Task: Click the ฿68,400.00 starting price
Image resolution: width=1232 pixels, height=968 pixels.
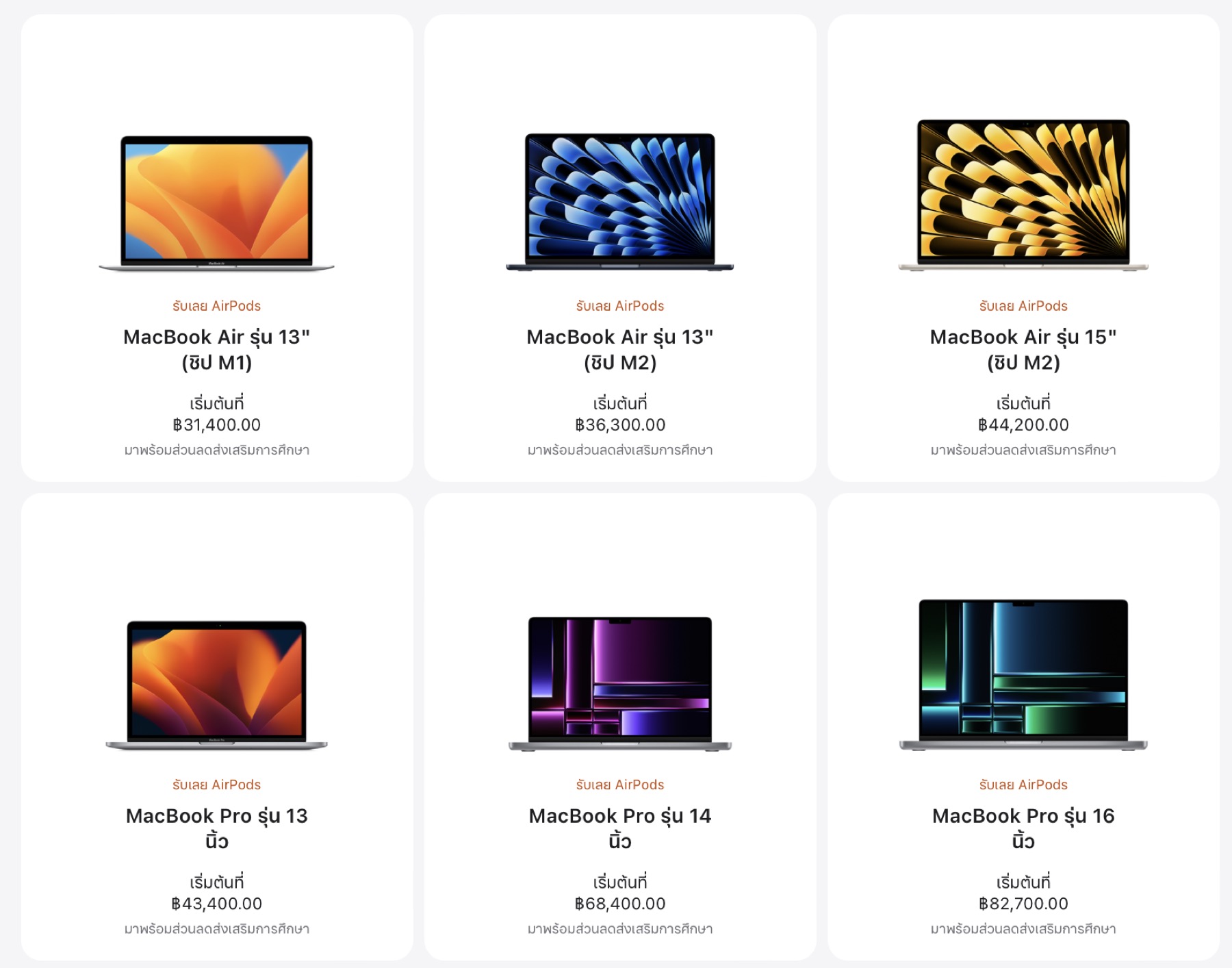Action: pyautogui.click(x=619, y=904)
